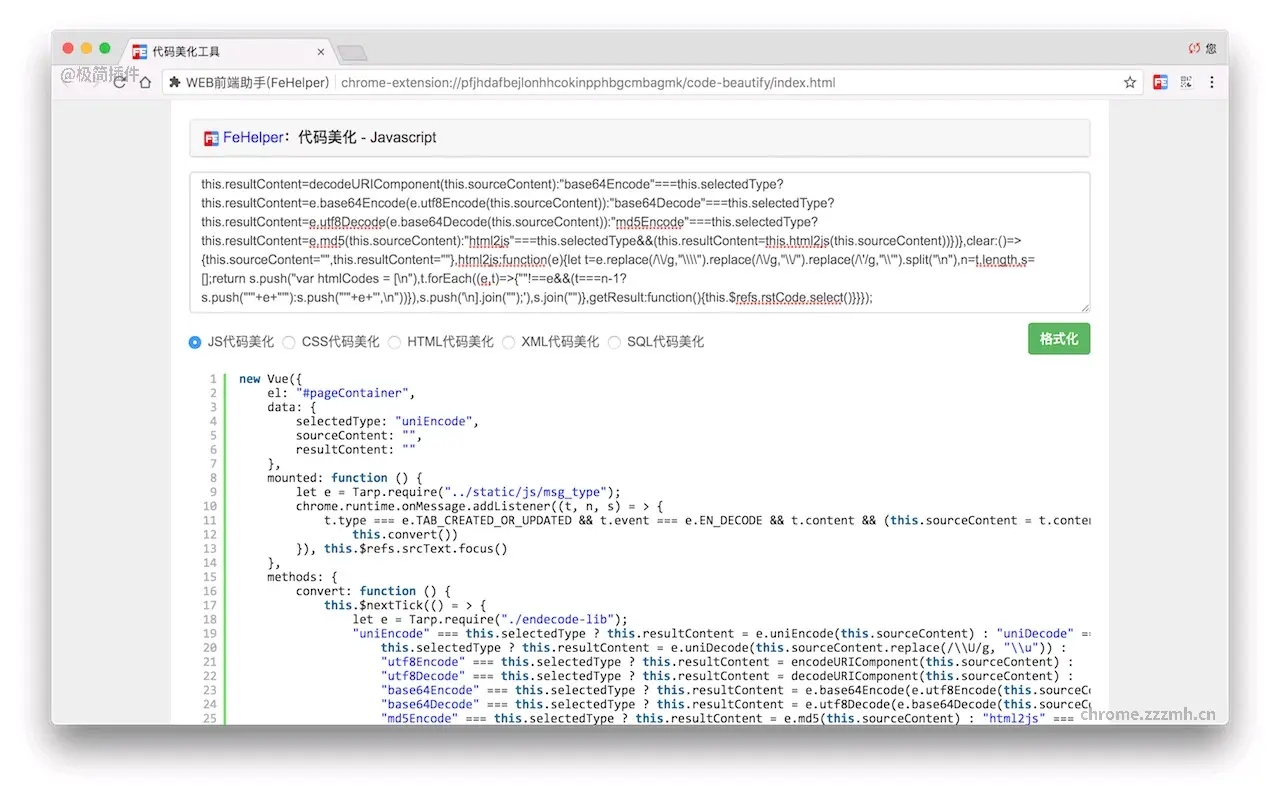Pick the HTML代码美化 radio option

[395, 342]
